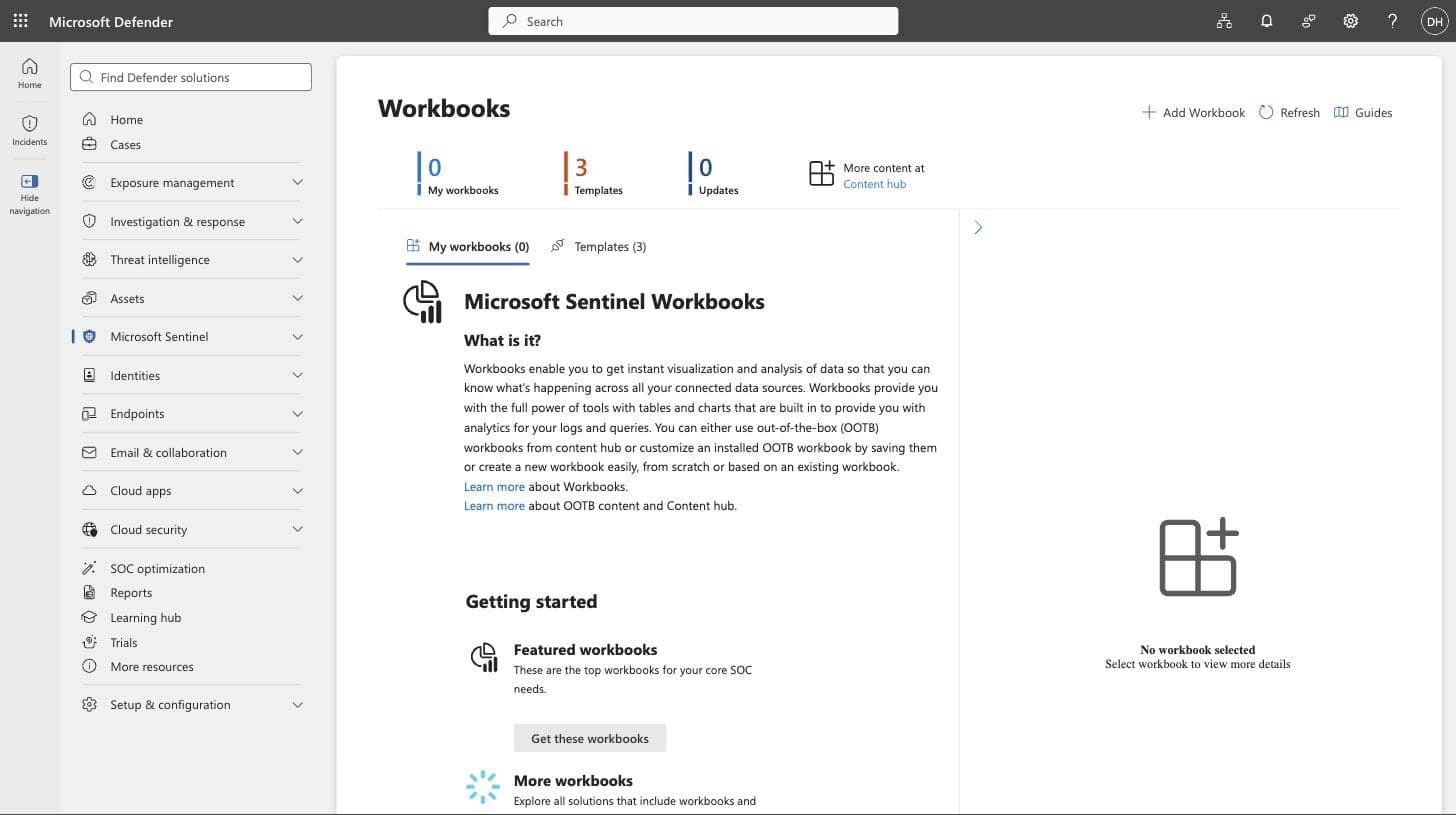
Task: Click the Templates count tile showing 3
Action: coord(594,174)
